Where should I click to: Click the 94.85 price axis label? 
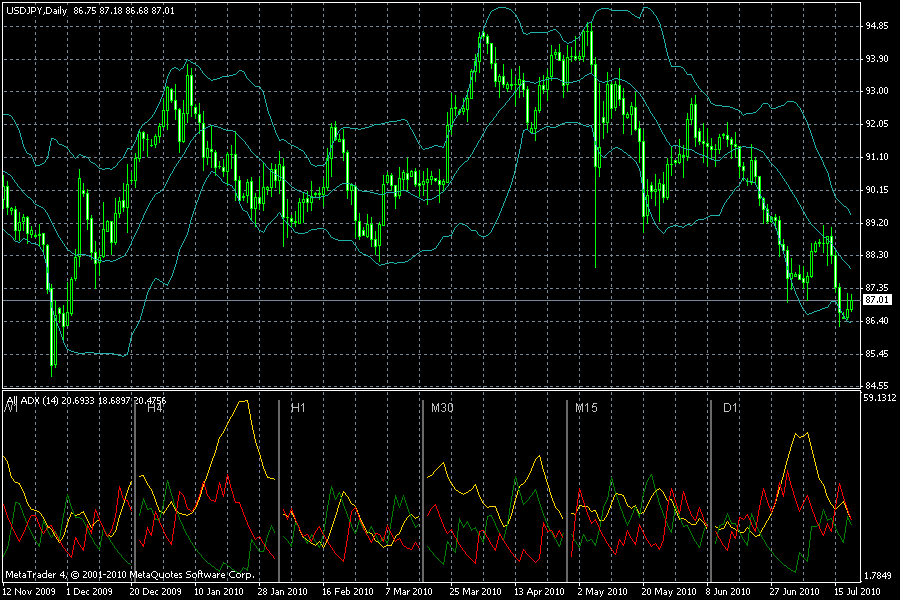pos(876,26)
